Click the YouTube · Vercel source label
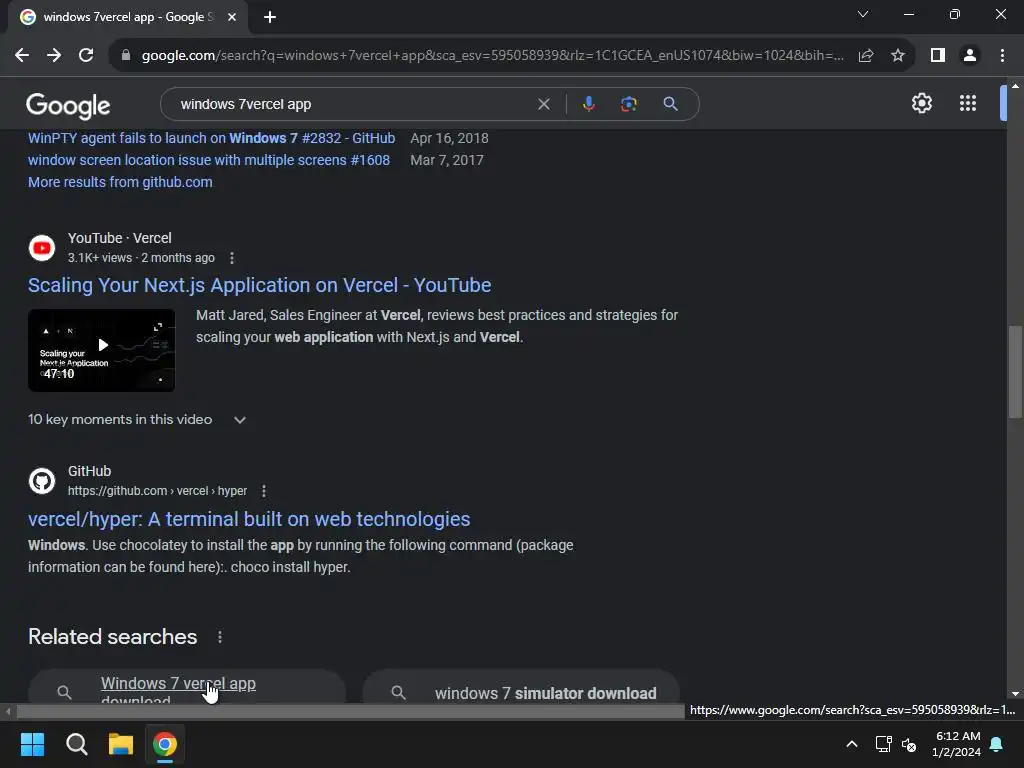The image size is (1024, 768). (120, 238)
